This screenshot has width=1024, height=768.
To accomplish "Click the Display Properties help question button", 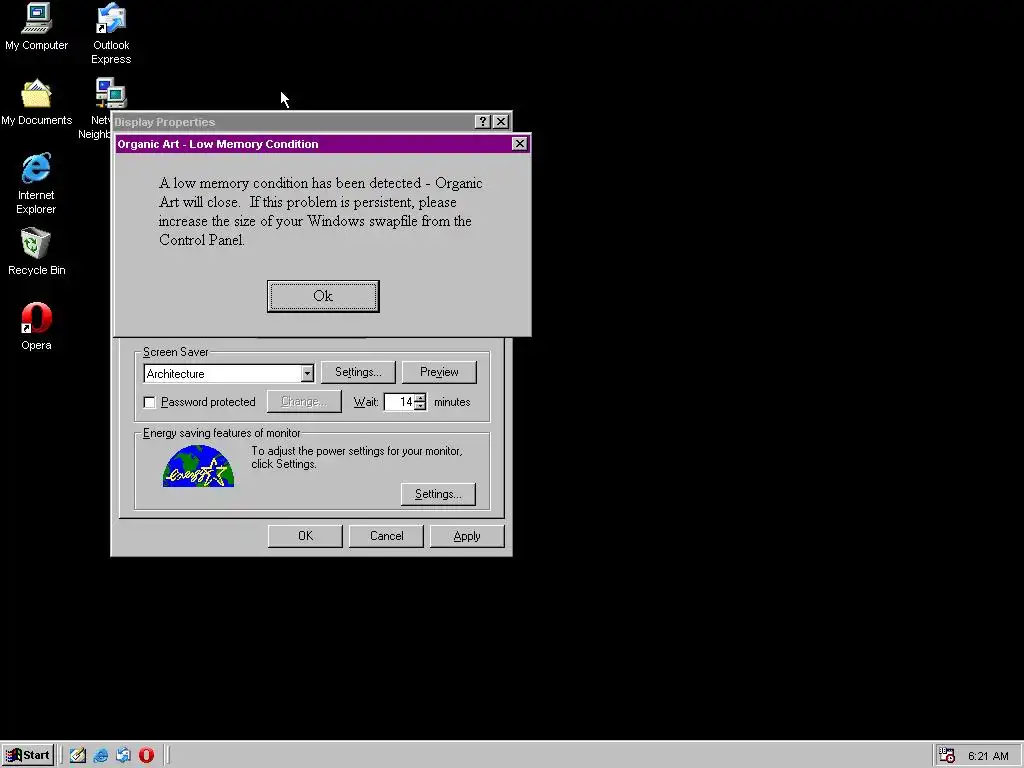I will (483, 121).
